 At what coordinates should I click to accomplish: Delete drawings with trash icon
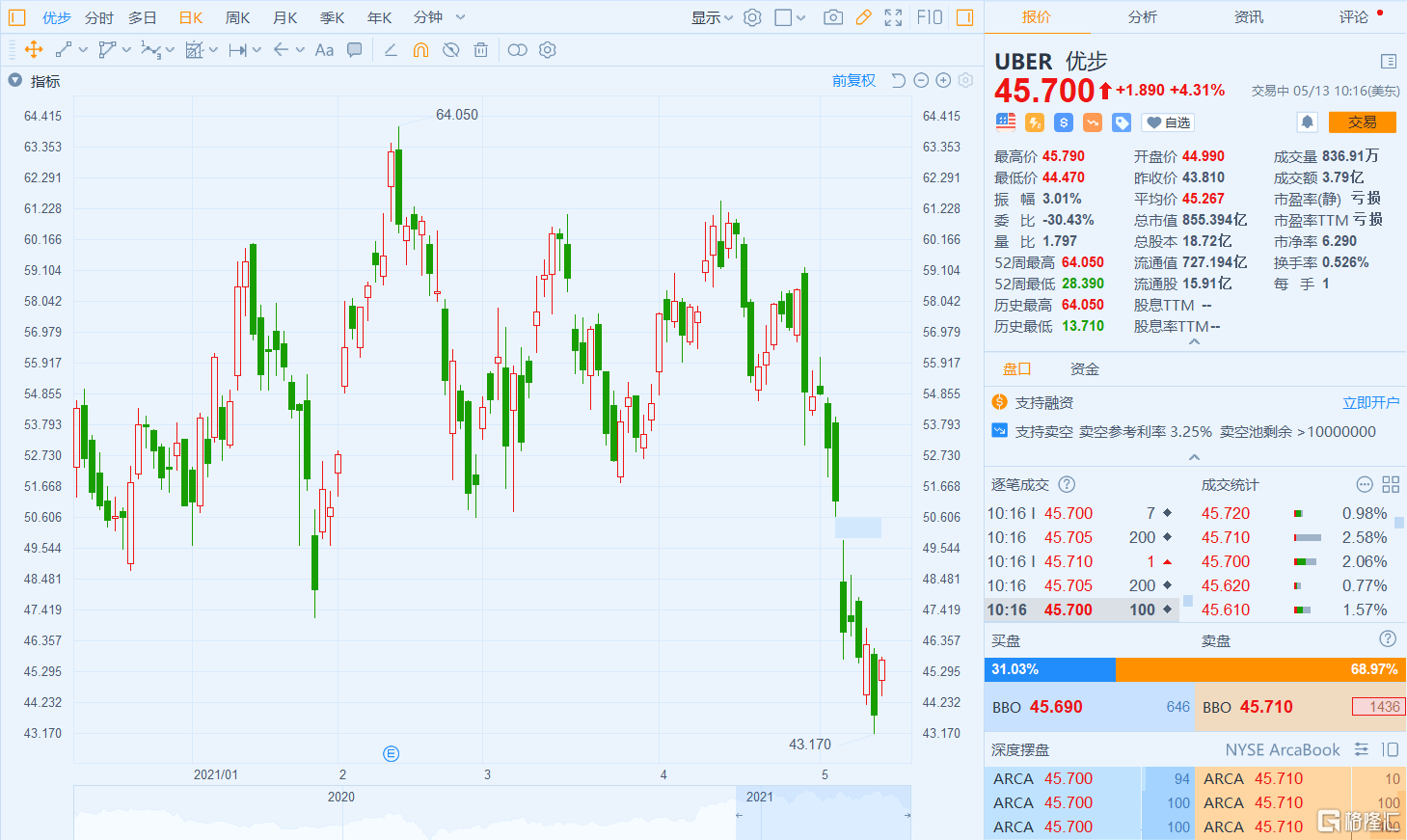click(480, 50)
